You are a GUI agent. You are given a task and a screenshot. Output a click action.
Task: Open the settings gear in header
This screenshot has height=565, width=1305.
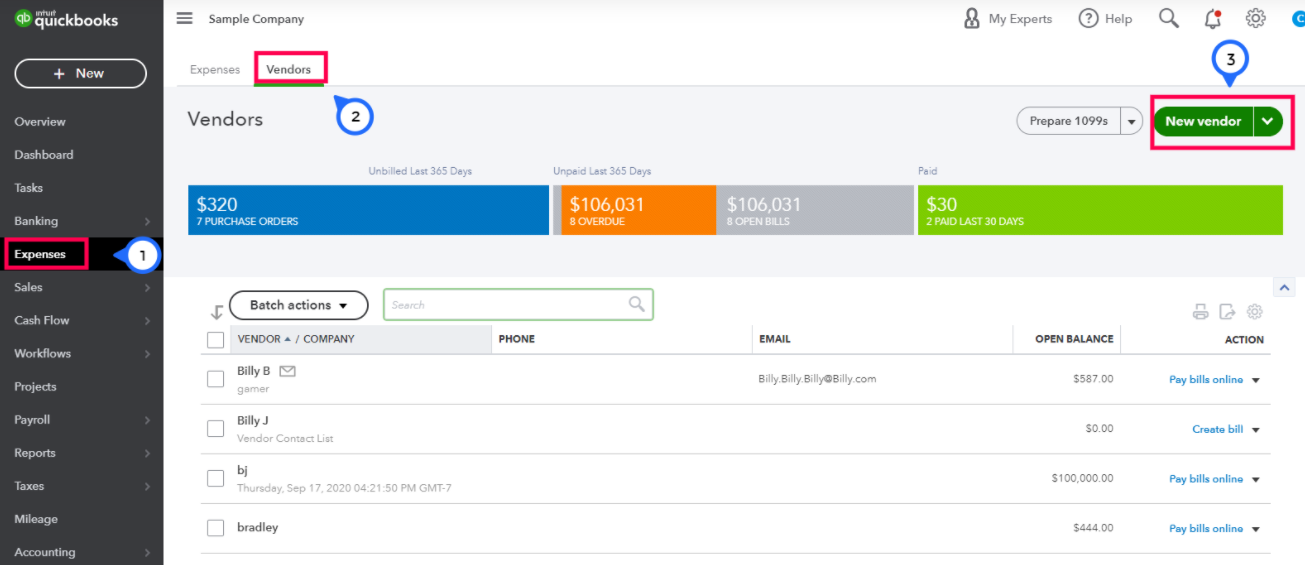(x=1255, y=19)
